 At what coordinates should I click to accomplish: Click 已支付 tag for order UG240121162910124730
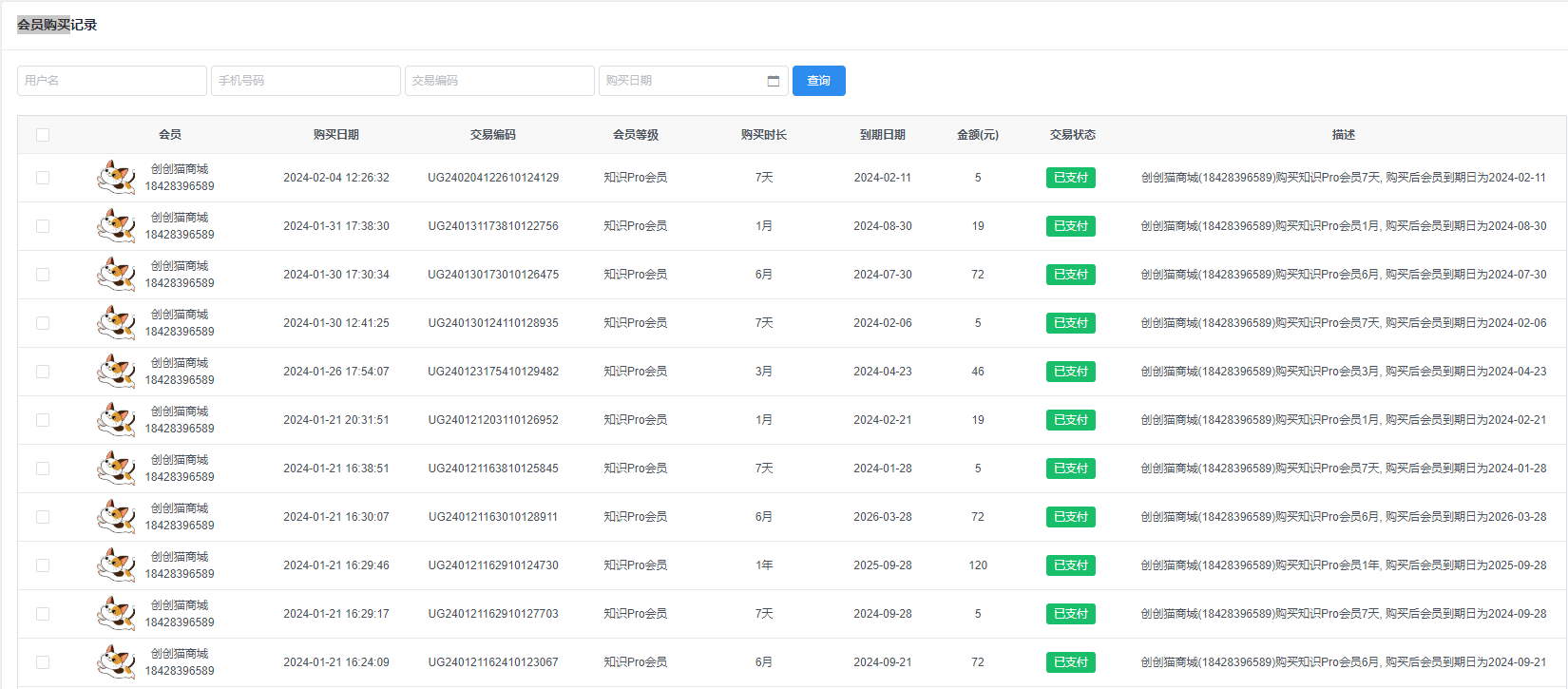click(x=1071, y=565)
